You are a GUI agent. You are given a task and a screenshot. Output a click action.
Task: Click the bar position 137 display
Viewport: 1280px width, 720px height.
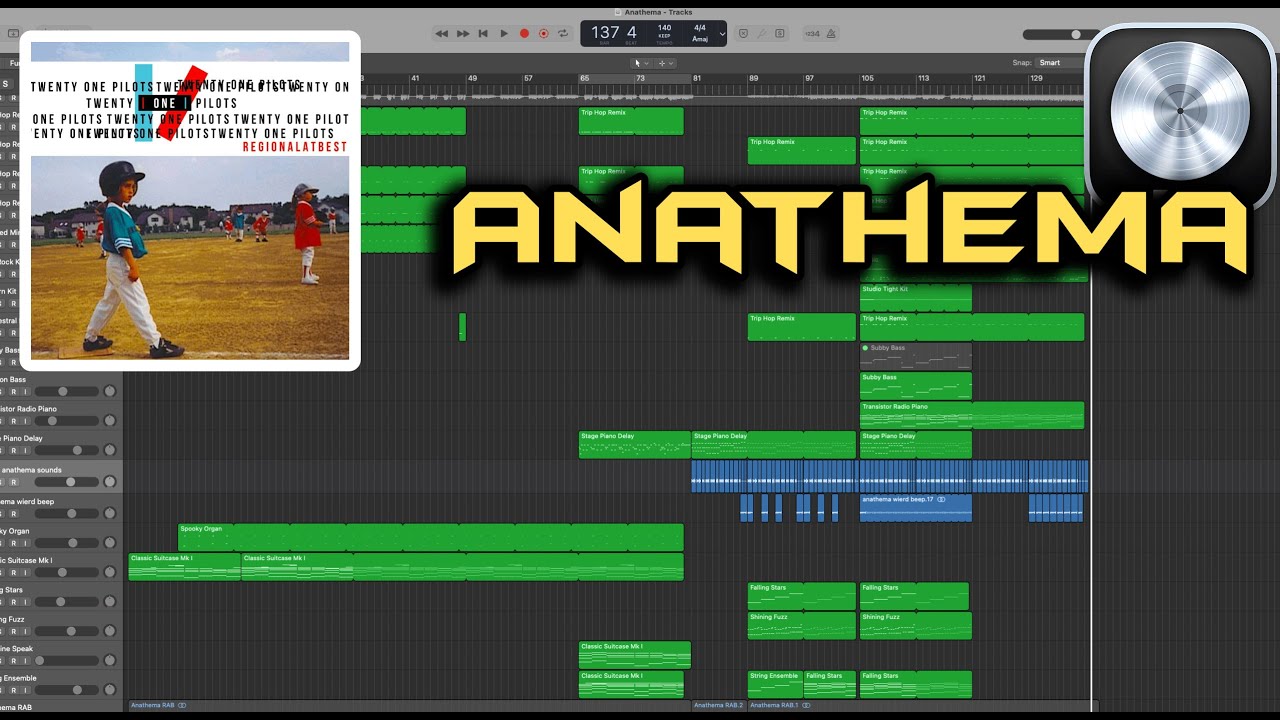click(x=605, y=32)
